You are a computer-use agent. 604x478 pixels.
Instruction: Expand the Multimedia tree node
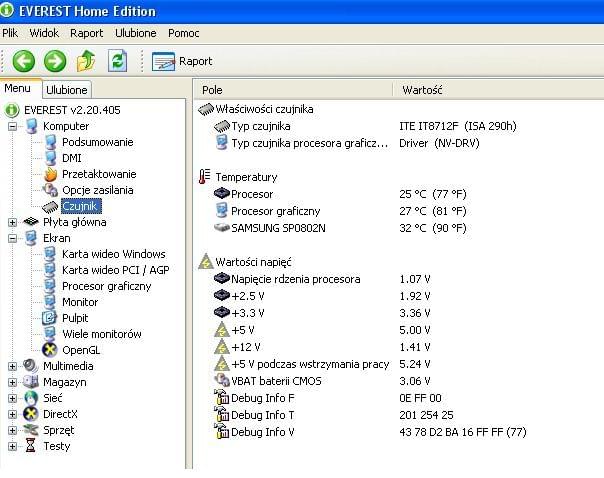click(12, 366)
